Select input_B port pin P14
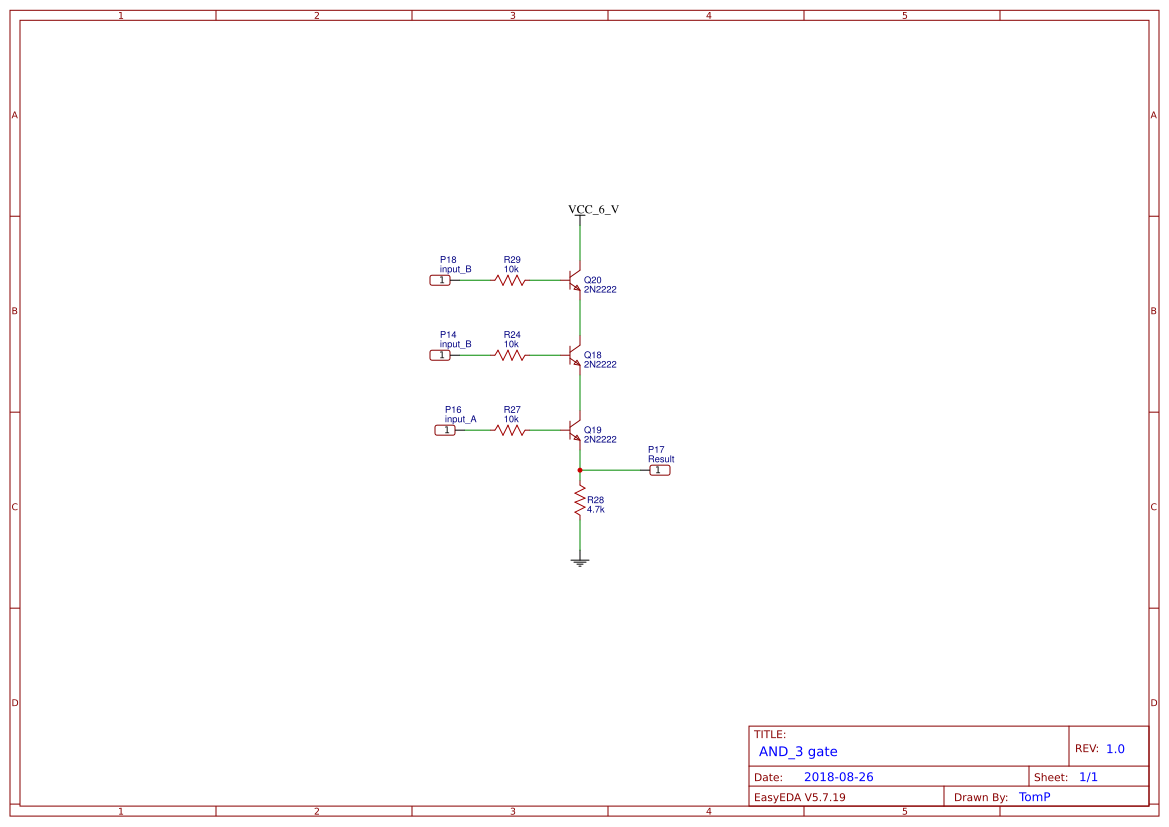This screenshot has height=827, width=1169. (441, 354)
